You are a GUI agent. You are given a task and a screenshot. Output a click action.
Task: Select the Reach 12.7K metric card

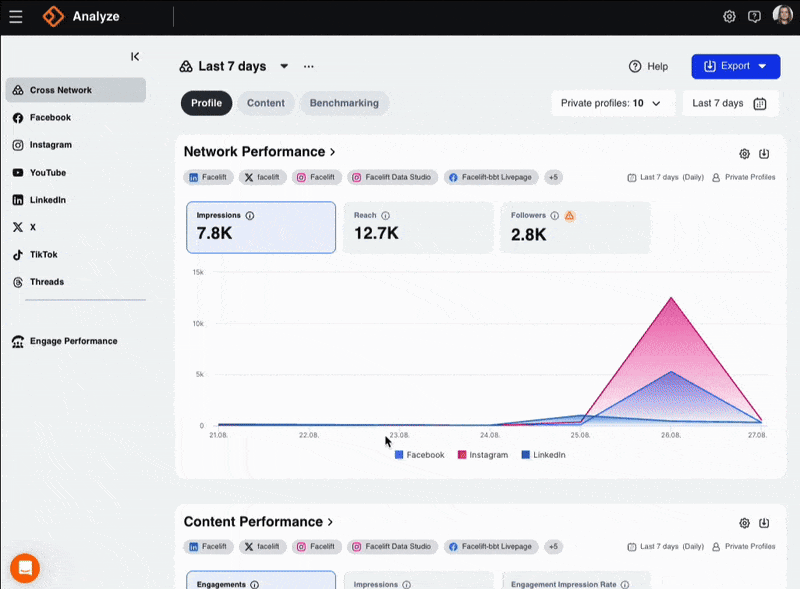point(418,227)
